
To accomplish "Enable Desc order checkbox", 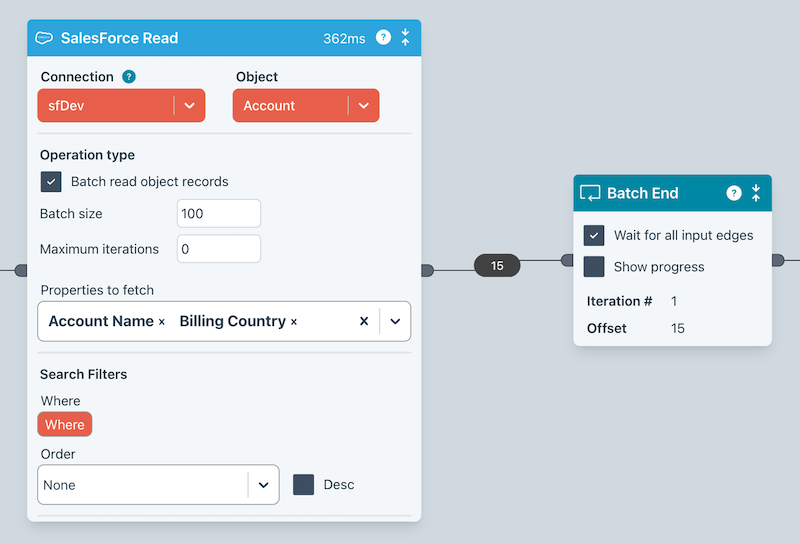I will (304, 485).
